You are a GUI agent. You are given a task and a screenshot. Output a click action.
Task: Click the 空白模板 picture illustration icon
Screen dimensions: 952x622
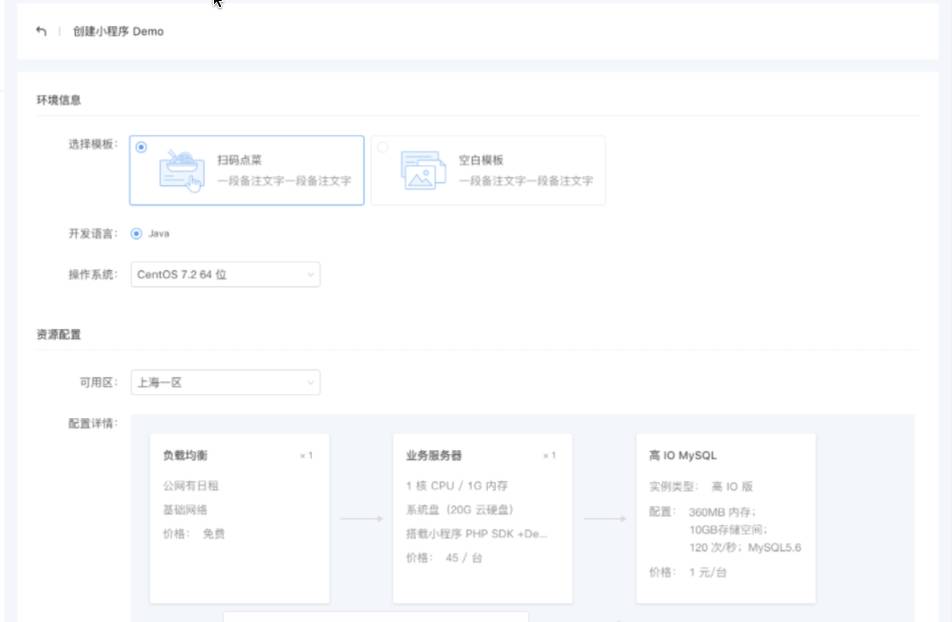coord(423,170)
